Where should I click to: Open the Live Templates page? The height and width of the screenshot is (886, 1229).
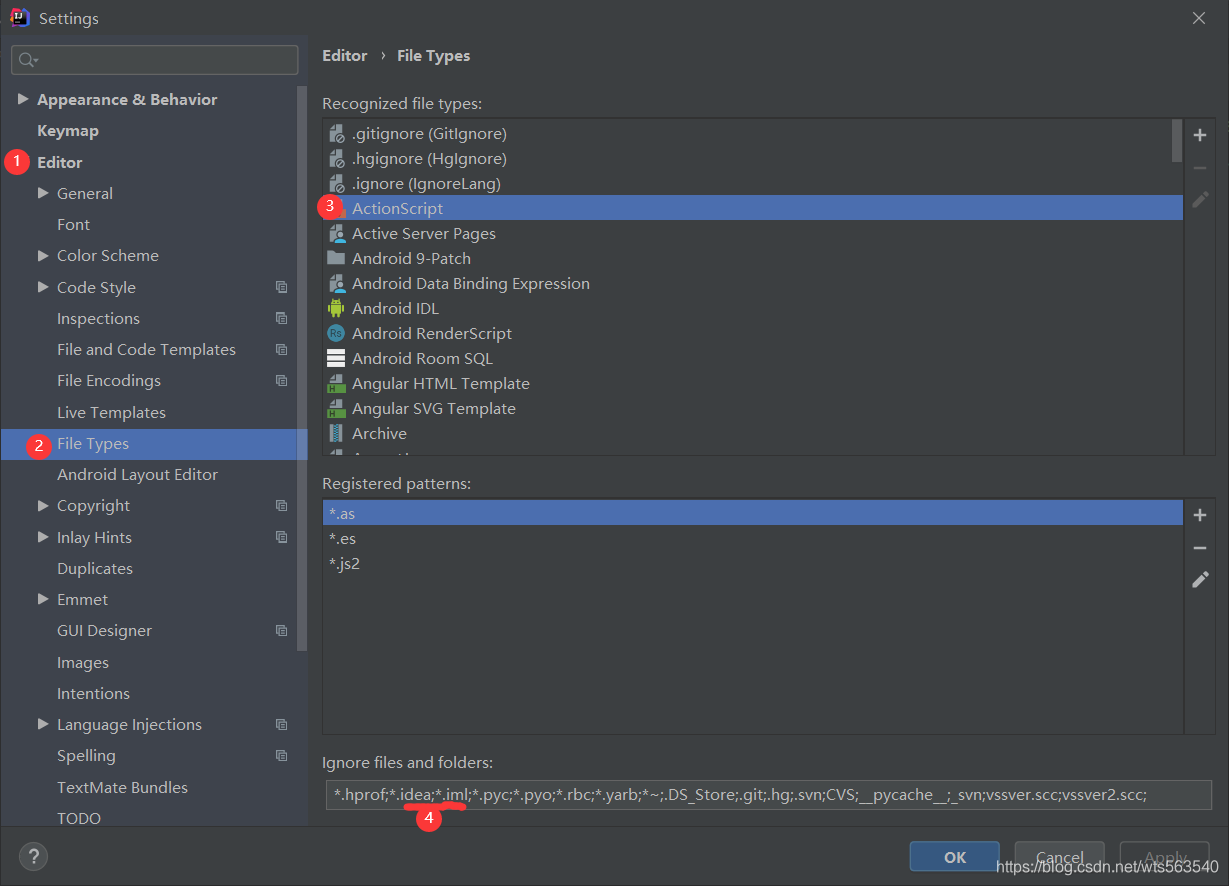click(111, 413)
